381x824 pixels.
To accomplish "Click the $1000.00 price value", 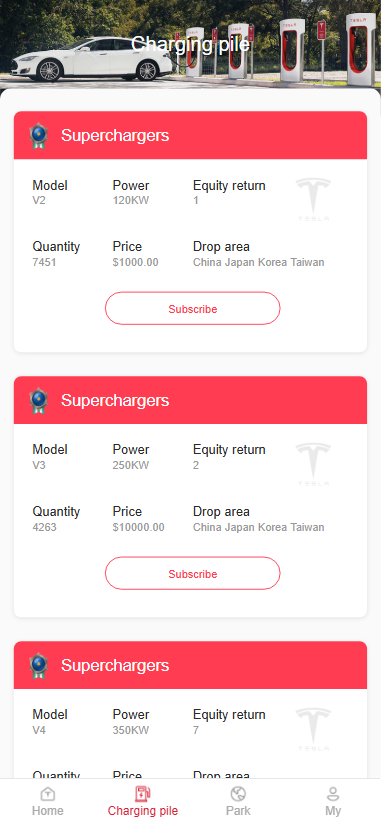I will pos(135,262).
